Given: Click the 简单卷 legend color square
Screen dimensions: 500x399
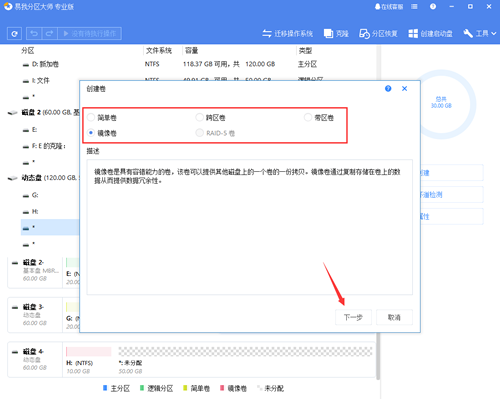Looking at the screenshot, I should click(x=185, y=388).
